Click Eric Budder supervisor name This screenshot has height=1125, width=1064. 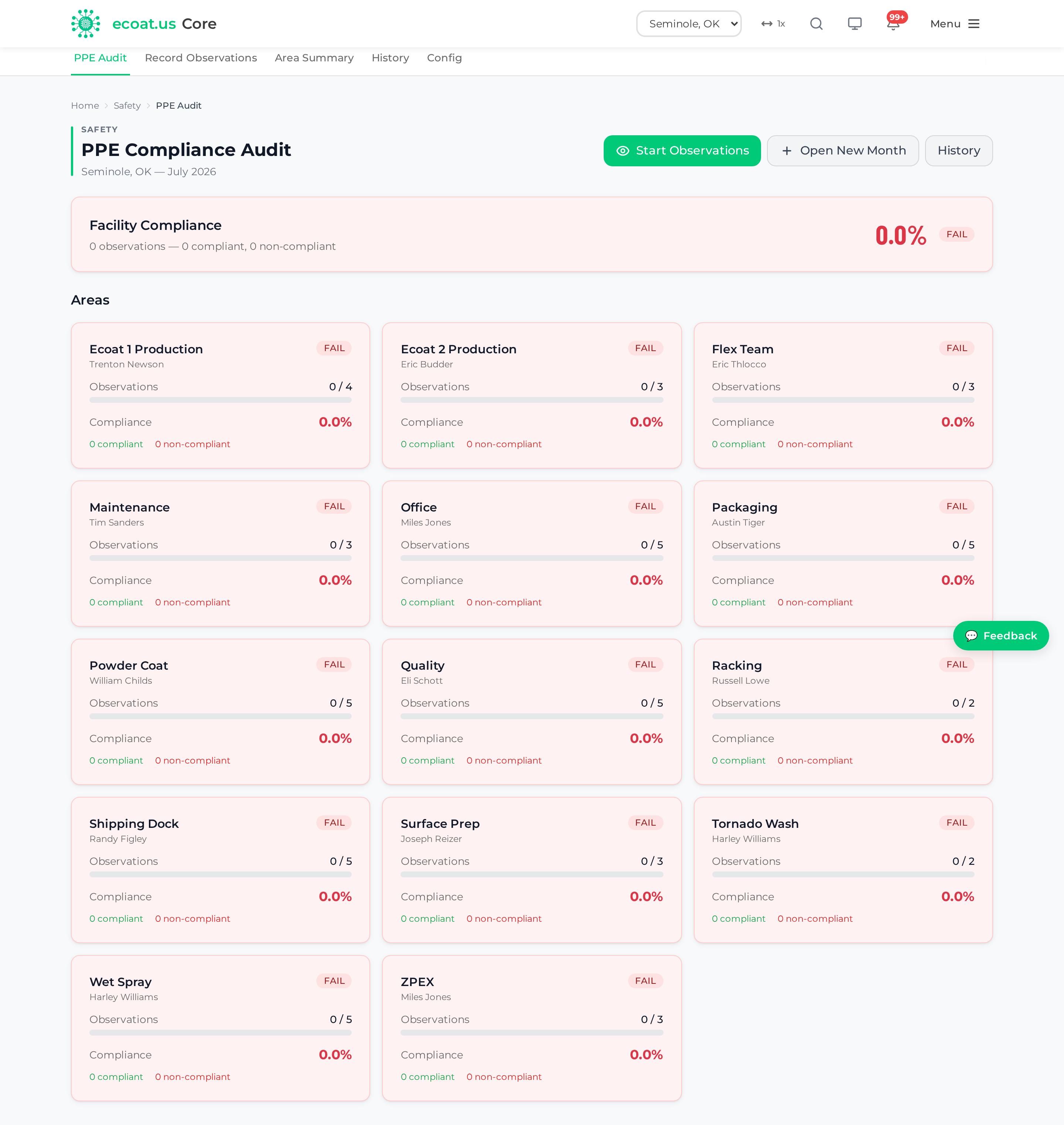click(426, 365)
